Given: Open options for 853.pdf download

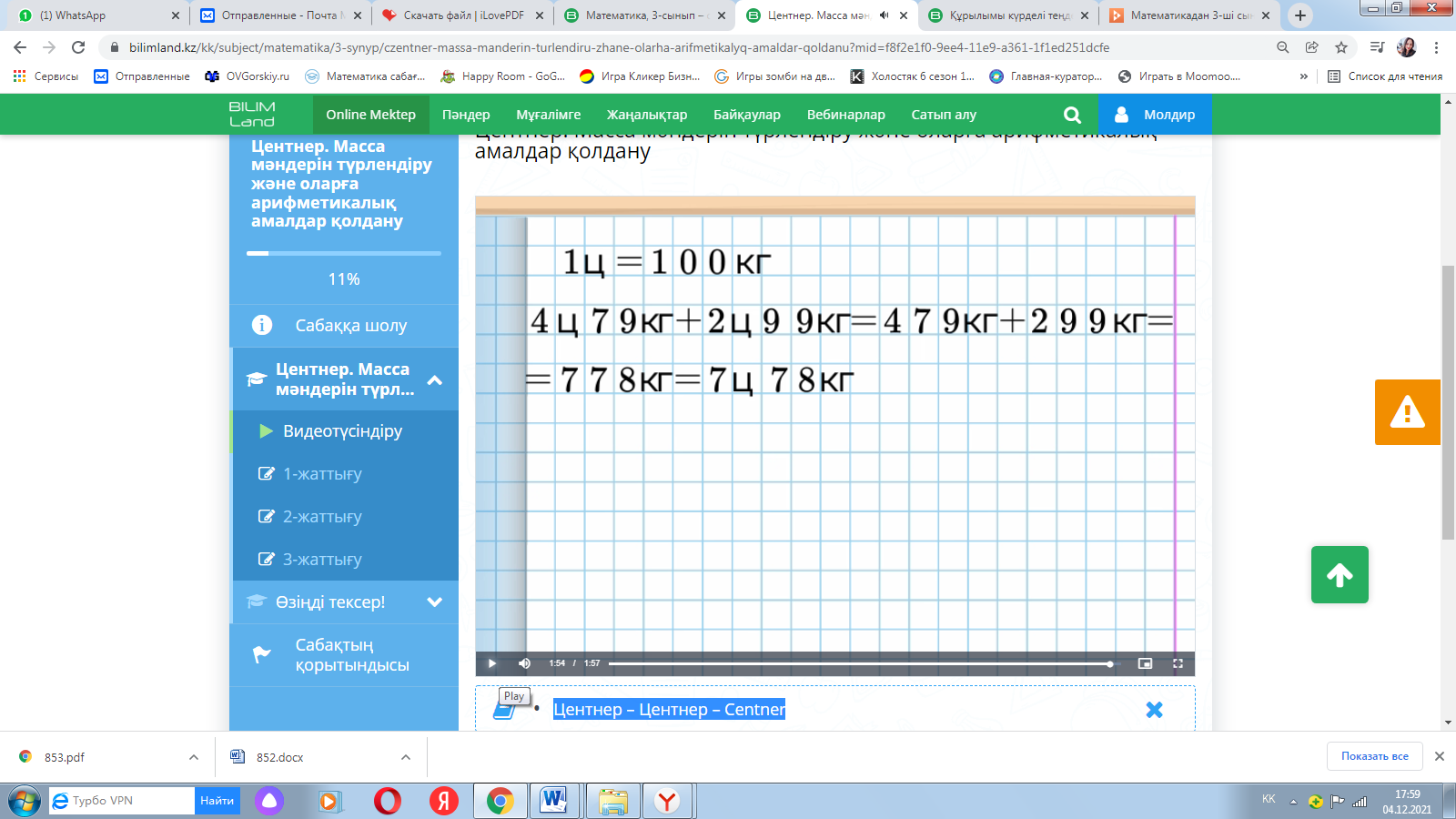Looking at the screenshot, I should coord(194,757).
